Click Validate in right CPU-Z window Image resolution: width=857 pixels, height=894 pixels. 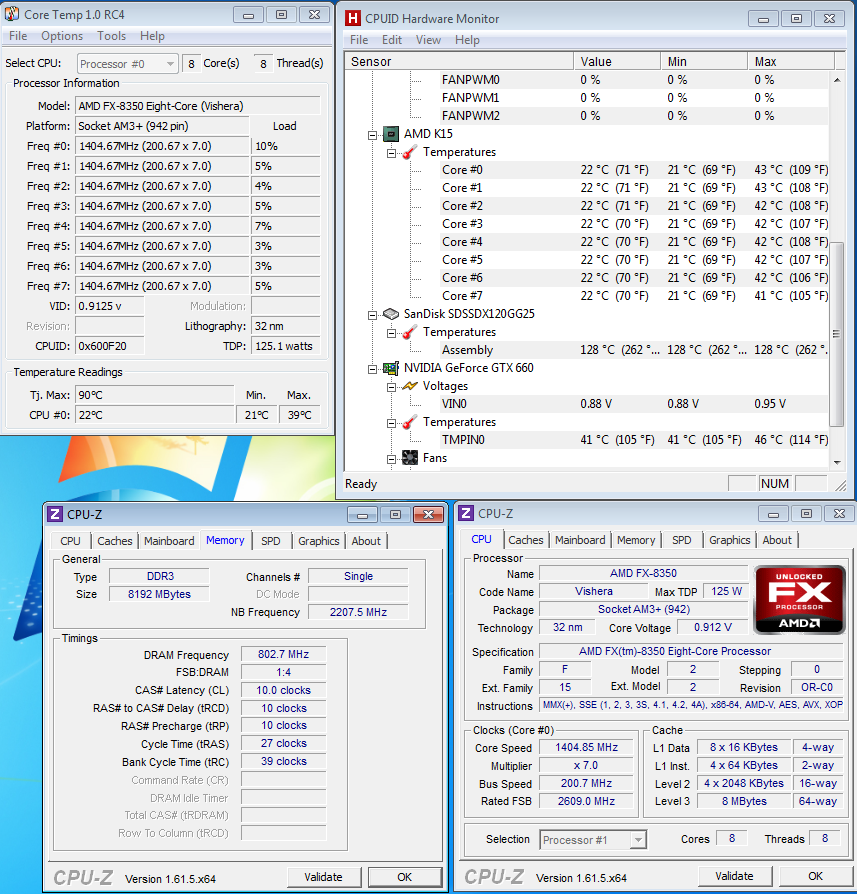[734, 876]
